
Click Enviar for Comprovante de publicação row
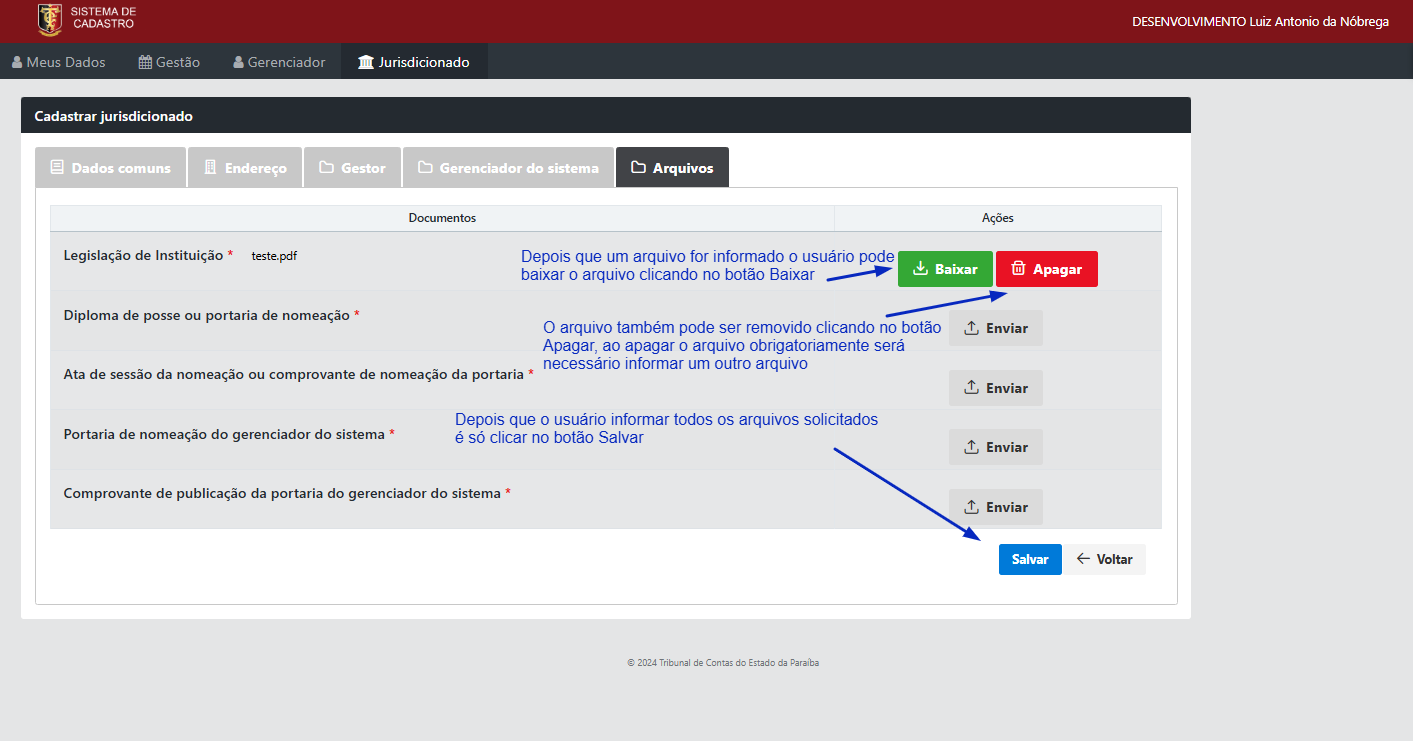click(x=996, y=507)
